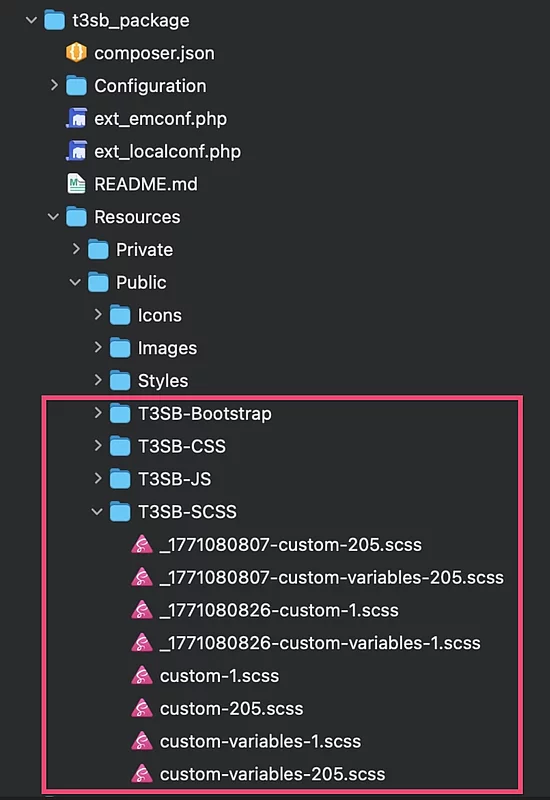Click the Sass icon beside _1771080826-custom-1.scss

[142, 610]
